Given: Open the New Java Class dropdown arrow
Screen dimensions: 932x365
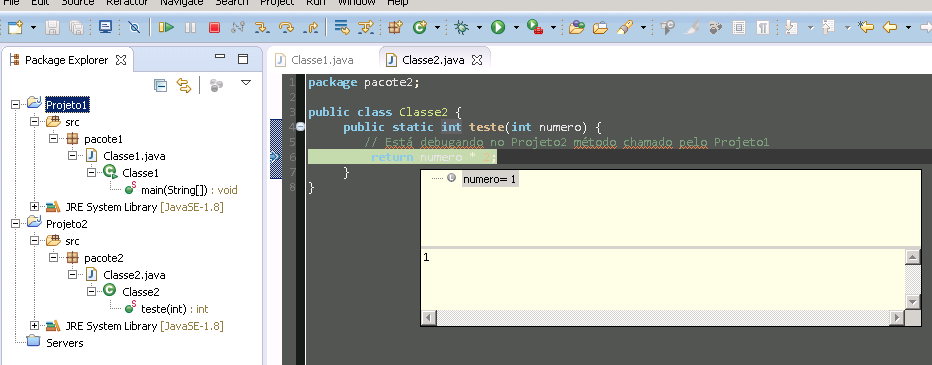Looking at the screenshot, I should click(437, 27).
